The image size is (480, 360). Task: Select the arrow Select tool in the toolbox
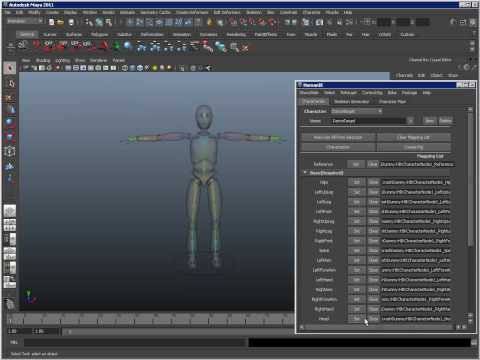10,68
